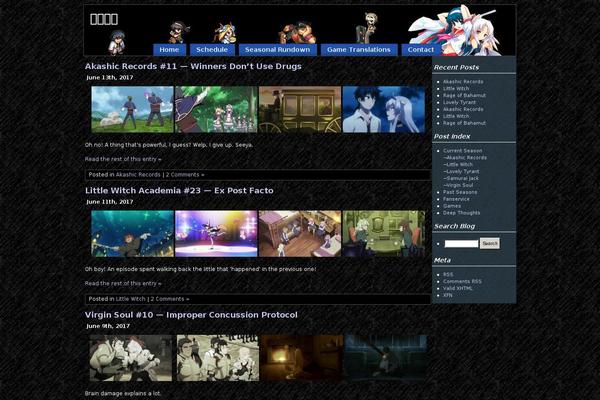Select the Contact tab
This screenshot has width=600, height=400.
421,50
